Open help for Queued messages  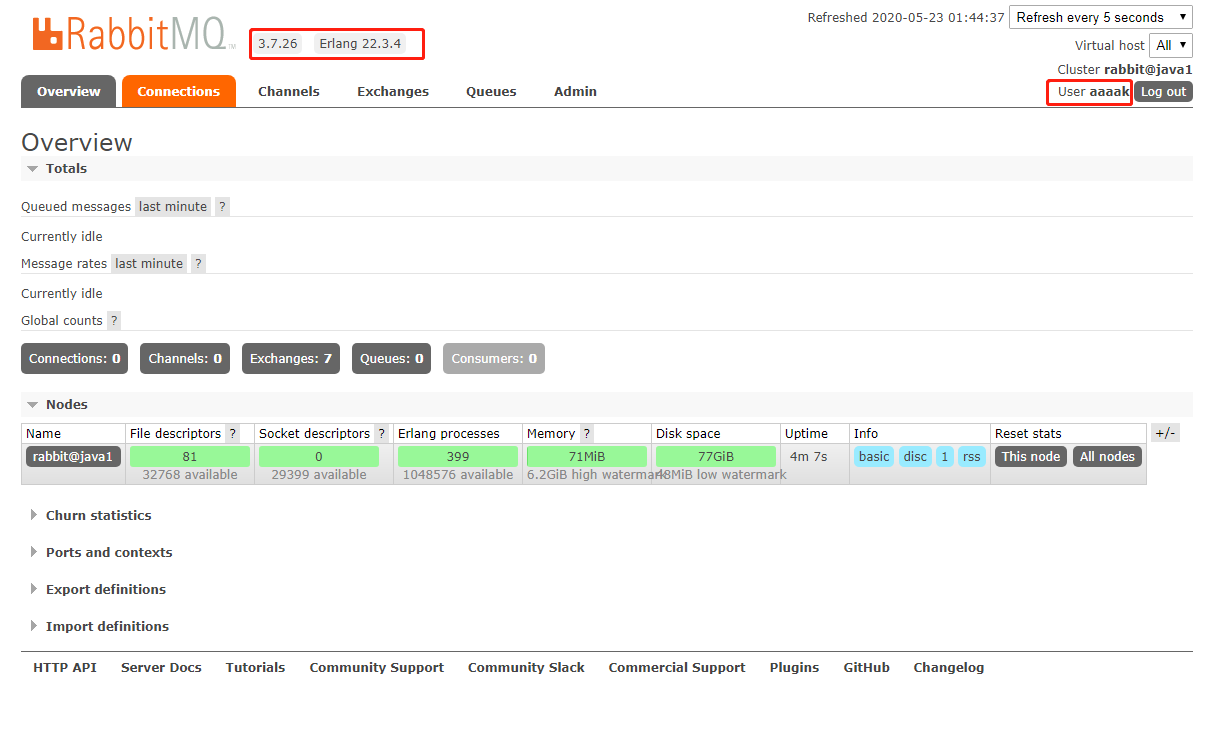coord(222,206)
